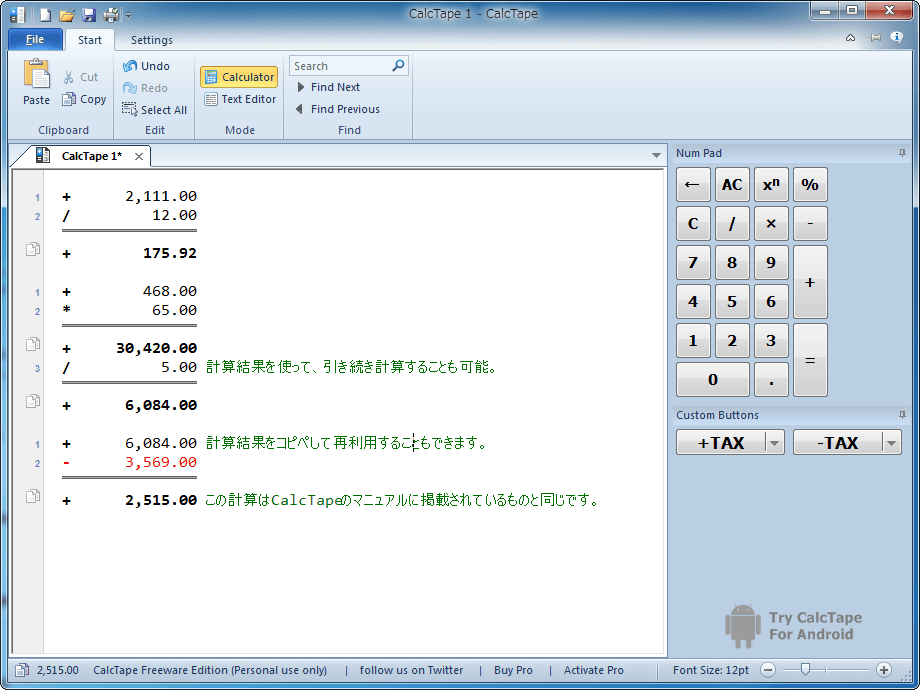Click the divide key on the Num Pad
The image size is (920, 690).
coord(732,224)
